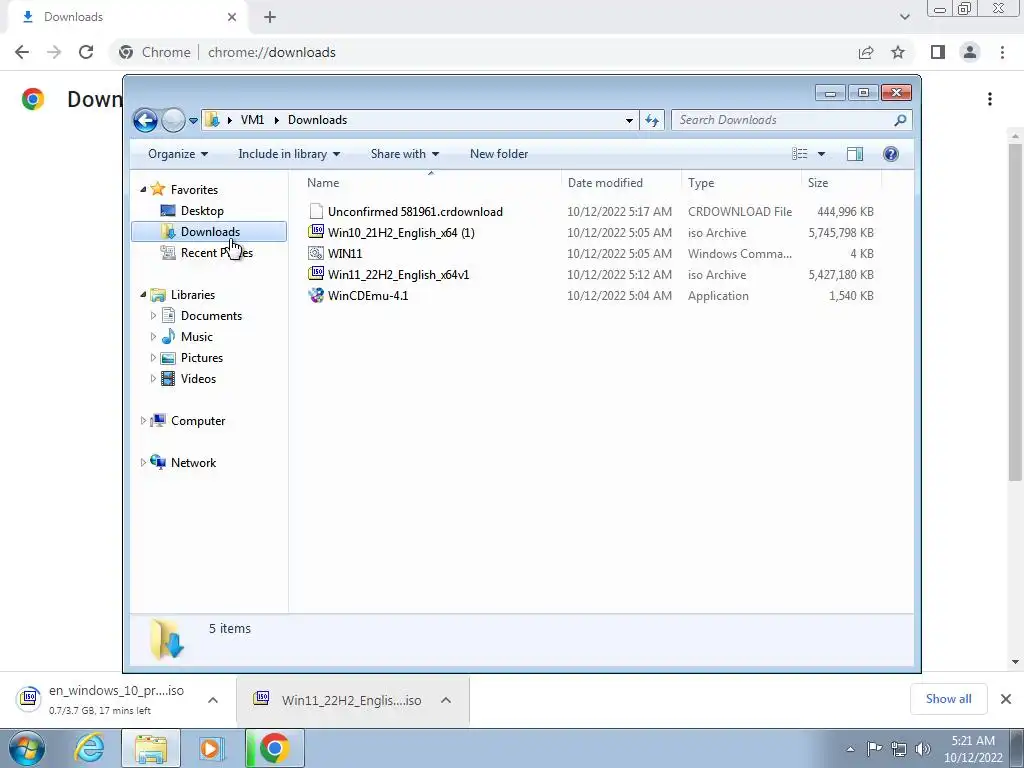Open Explorer help icon
Screen dimensions: 1024x768
click(x=891, y=154)
